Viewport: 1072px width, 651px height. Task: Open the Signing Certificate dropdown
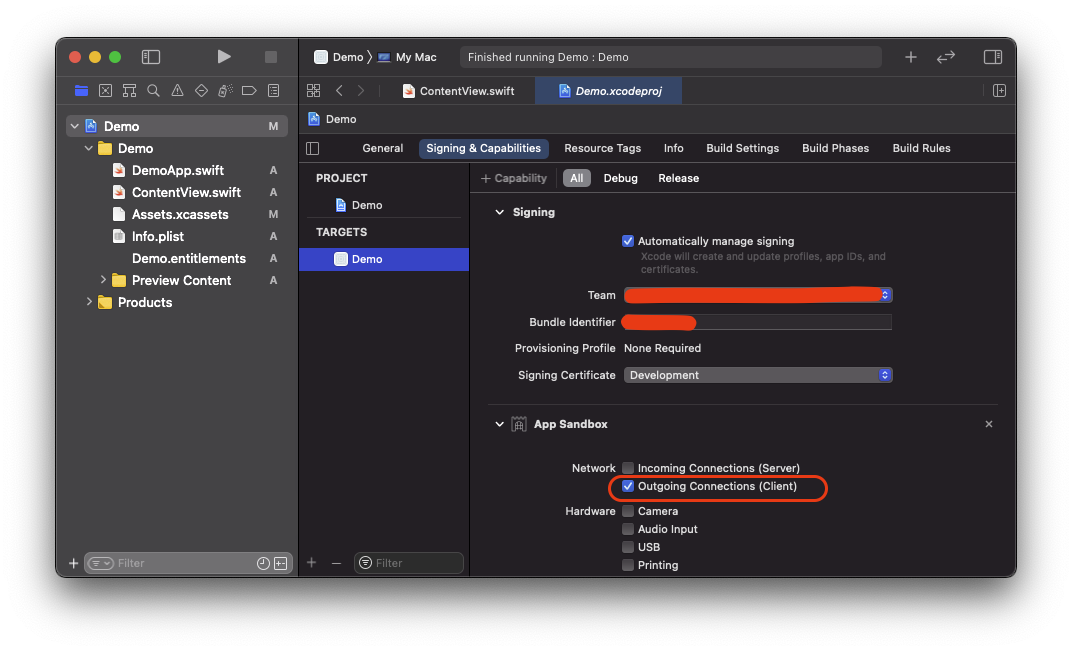758,375
